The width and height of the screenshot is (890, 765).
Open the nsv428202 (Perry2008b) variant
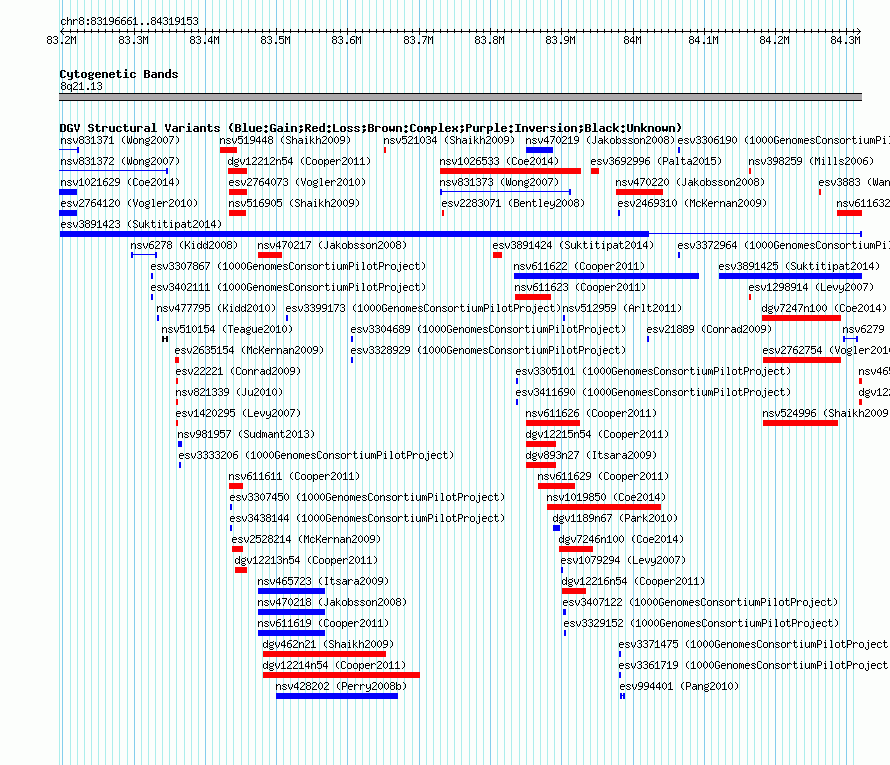point(341,686)
